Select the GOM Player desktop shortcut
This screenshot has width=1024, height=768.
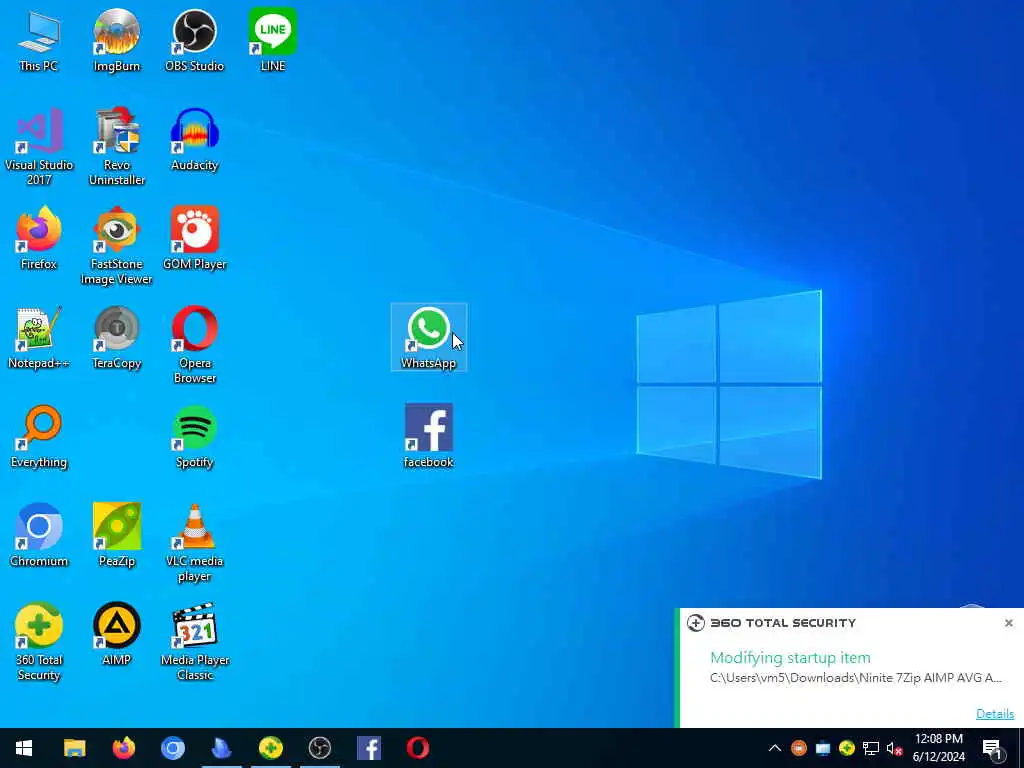click(195, 238)
